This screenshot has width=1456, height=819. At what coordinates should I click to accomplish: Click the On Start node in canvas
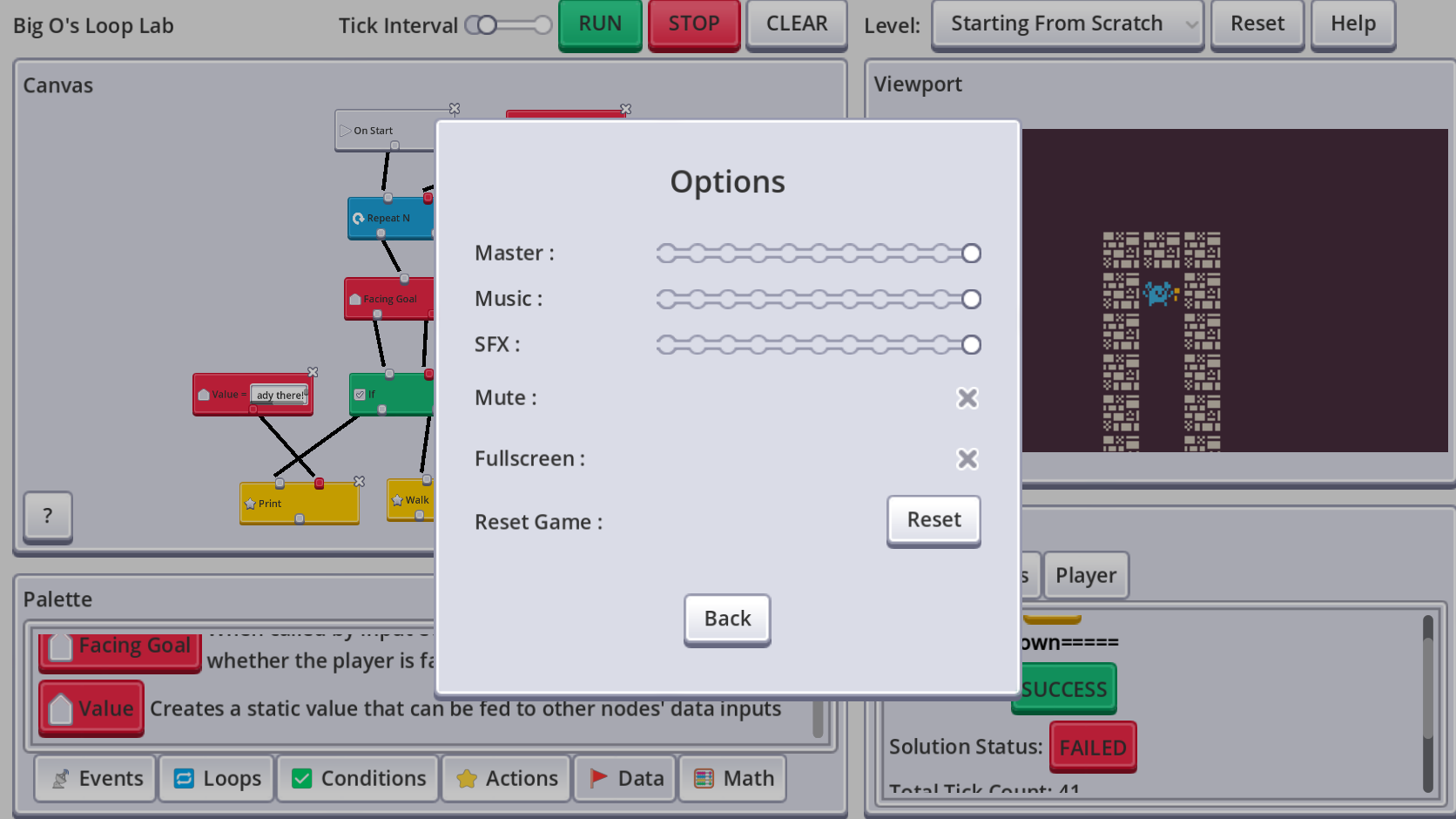[x=383, y=131]
